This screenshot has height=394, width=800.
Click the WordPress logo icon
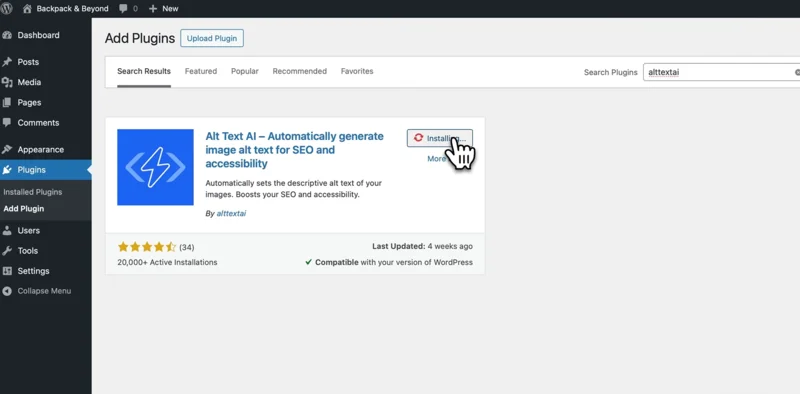click(7, 8)
